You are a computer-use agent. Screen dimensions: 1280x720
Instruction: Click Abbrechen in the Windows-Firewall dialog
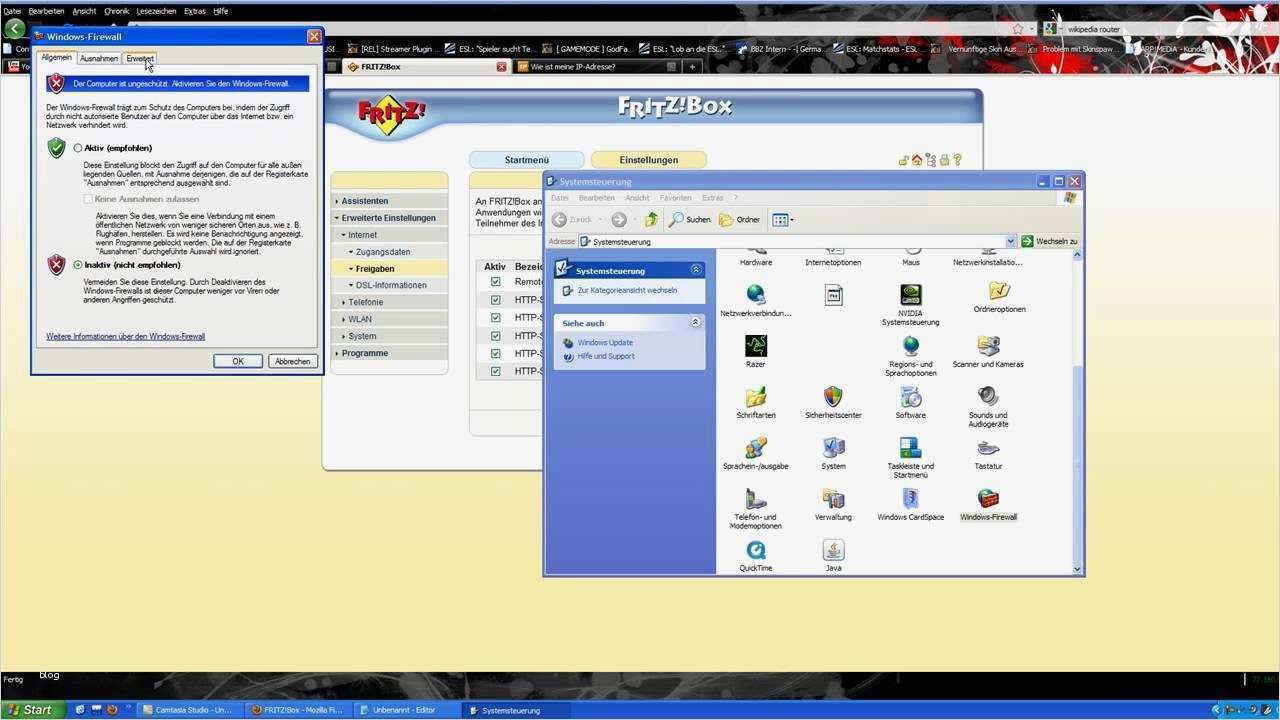click(293, 361)
